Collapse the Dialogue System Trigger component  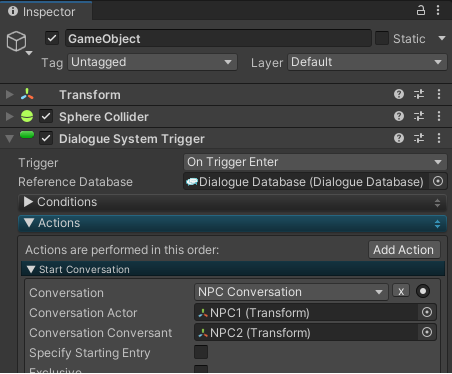click(x=10, y=138)
